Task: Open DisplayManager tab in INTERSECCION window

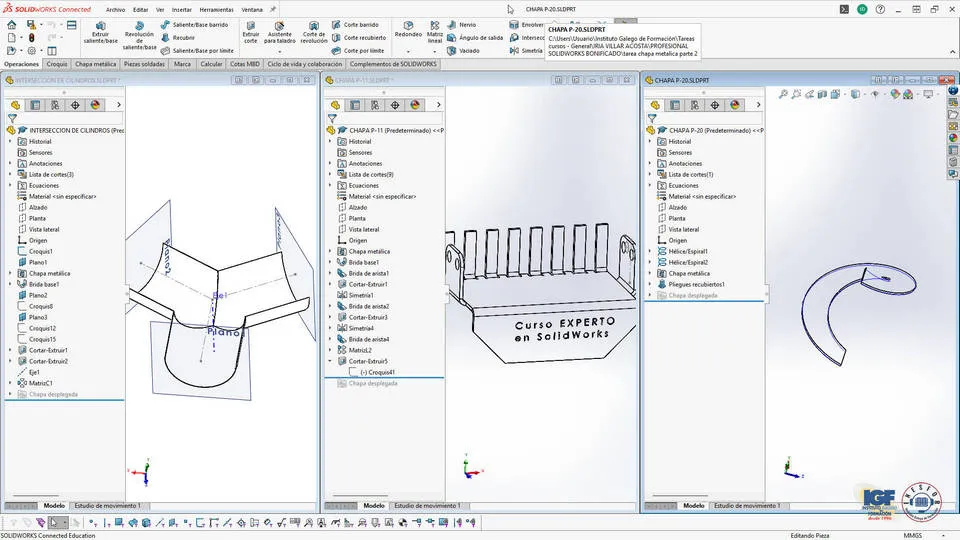Action: point(95,105)
